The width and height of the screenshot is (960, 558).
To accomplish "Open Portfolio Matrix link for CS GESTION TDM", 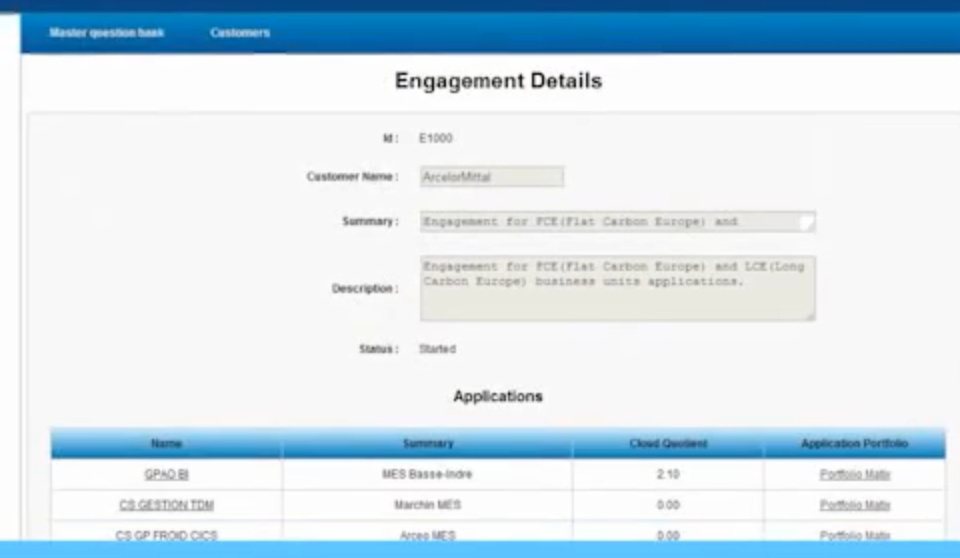I will tap(855, 505).
